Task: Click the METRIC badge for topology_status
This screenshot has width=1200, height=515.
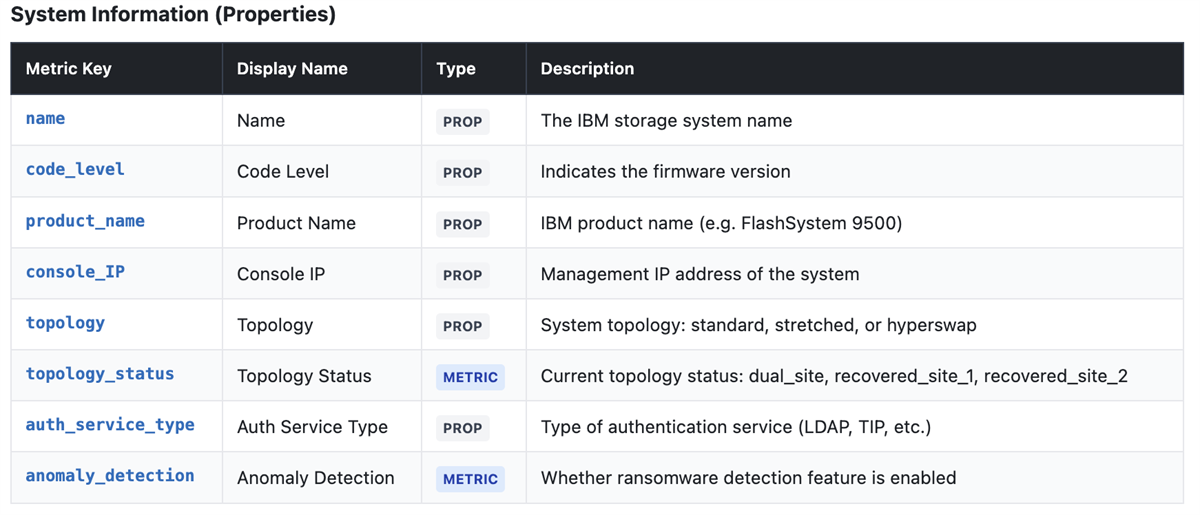Action: click(x=470, y=377)
